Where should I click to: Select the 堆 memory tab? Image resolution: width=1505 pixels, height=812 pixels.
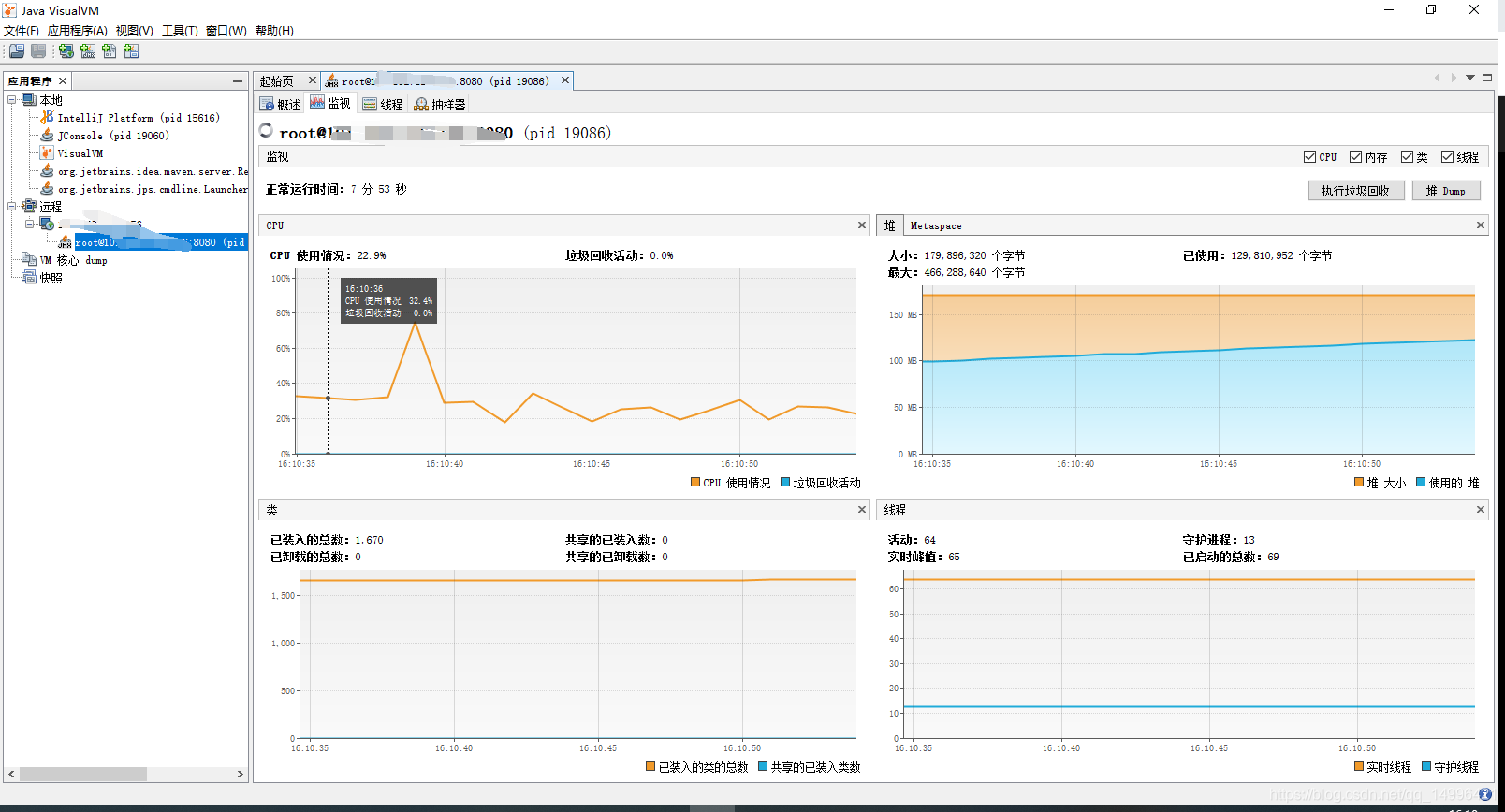click(x=890, y=225)
